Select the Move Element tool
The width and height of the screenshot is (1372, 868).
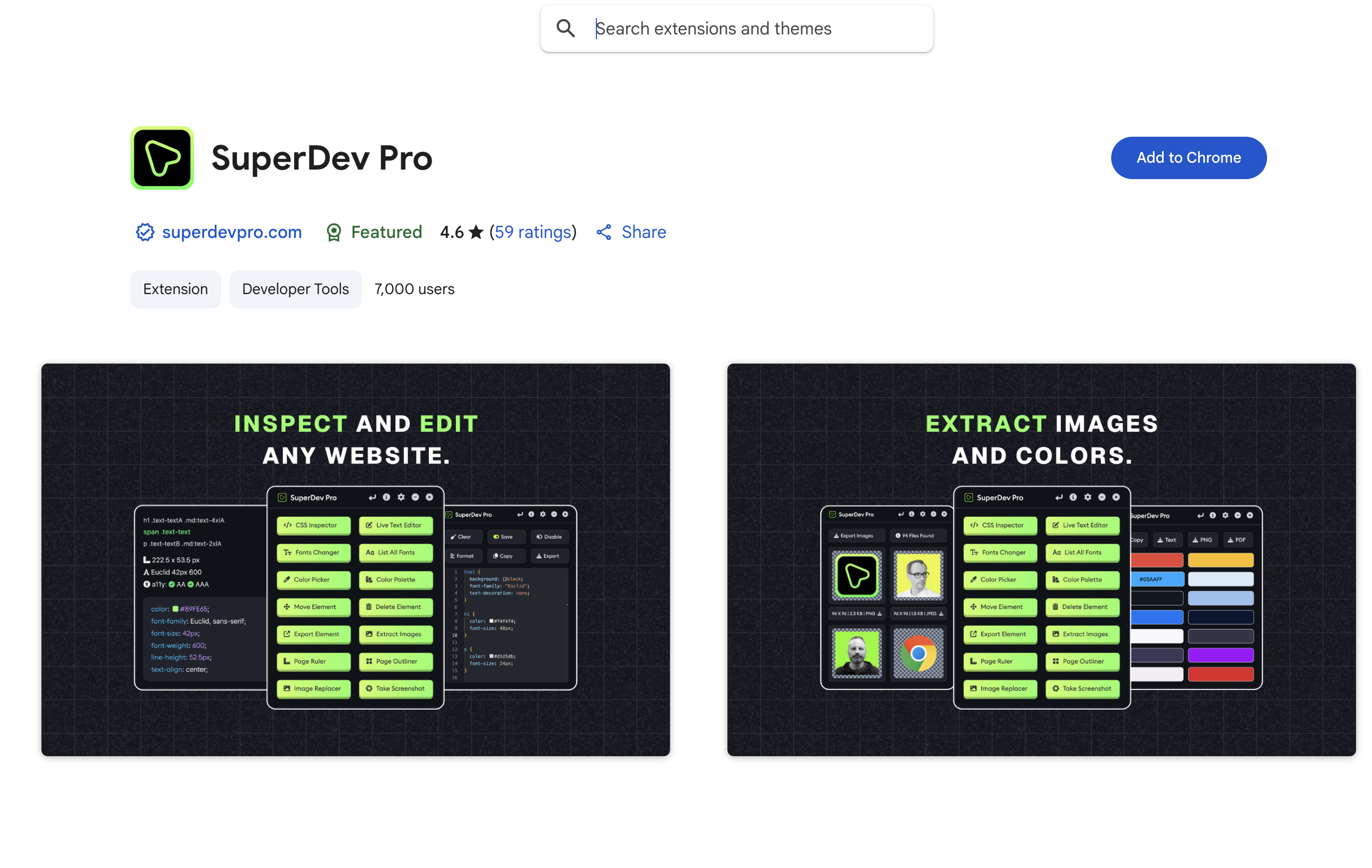pyautogui.click(x=313, y=607)
